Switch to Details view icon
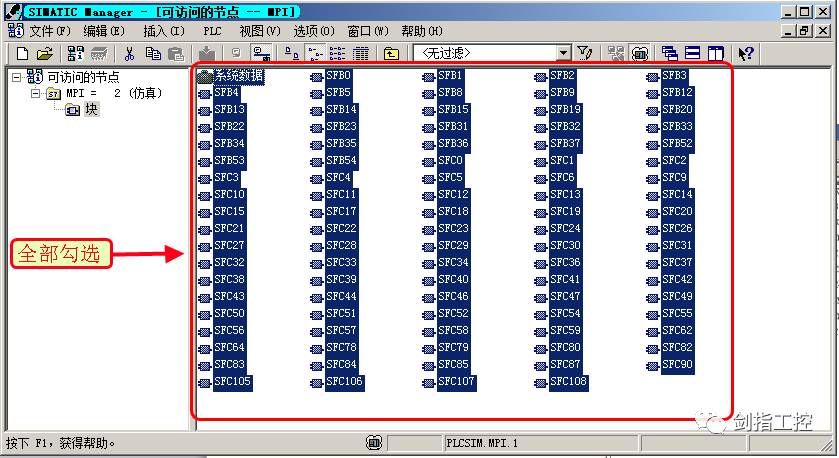839x458 pixels. (360, 53)
